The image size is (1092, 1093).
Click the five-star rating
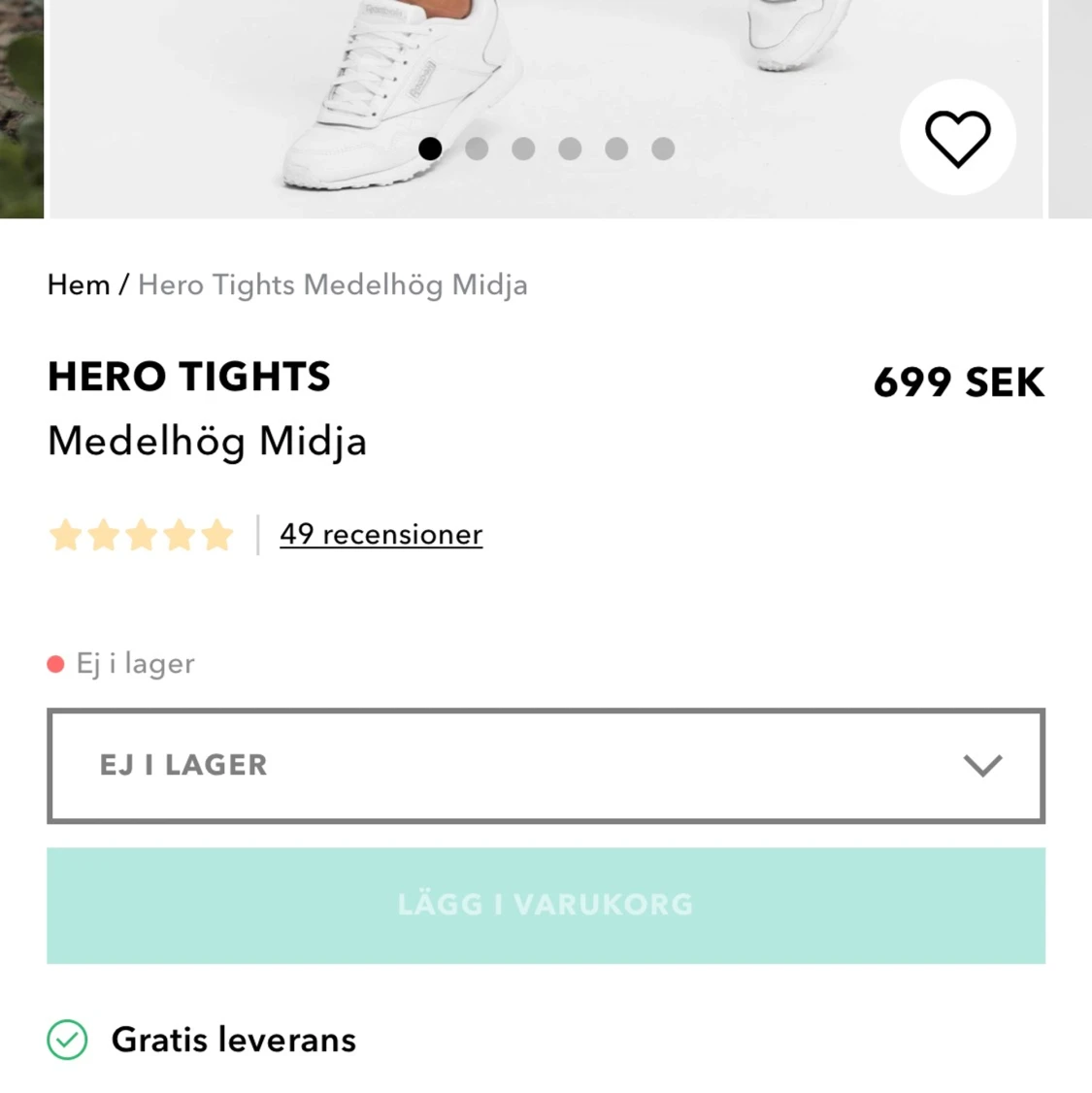pyautogui.click(x=142, y=535)
